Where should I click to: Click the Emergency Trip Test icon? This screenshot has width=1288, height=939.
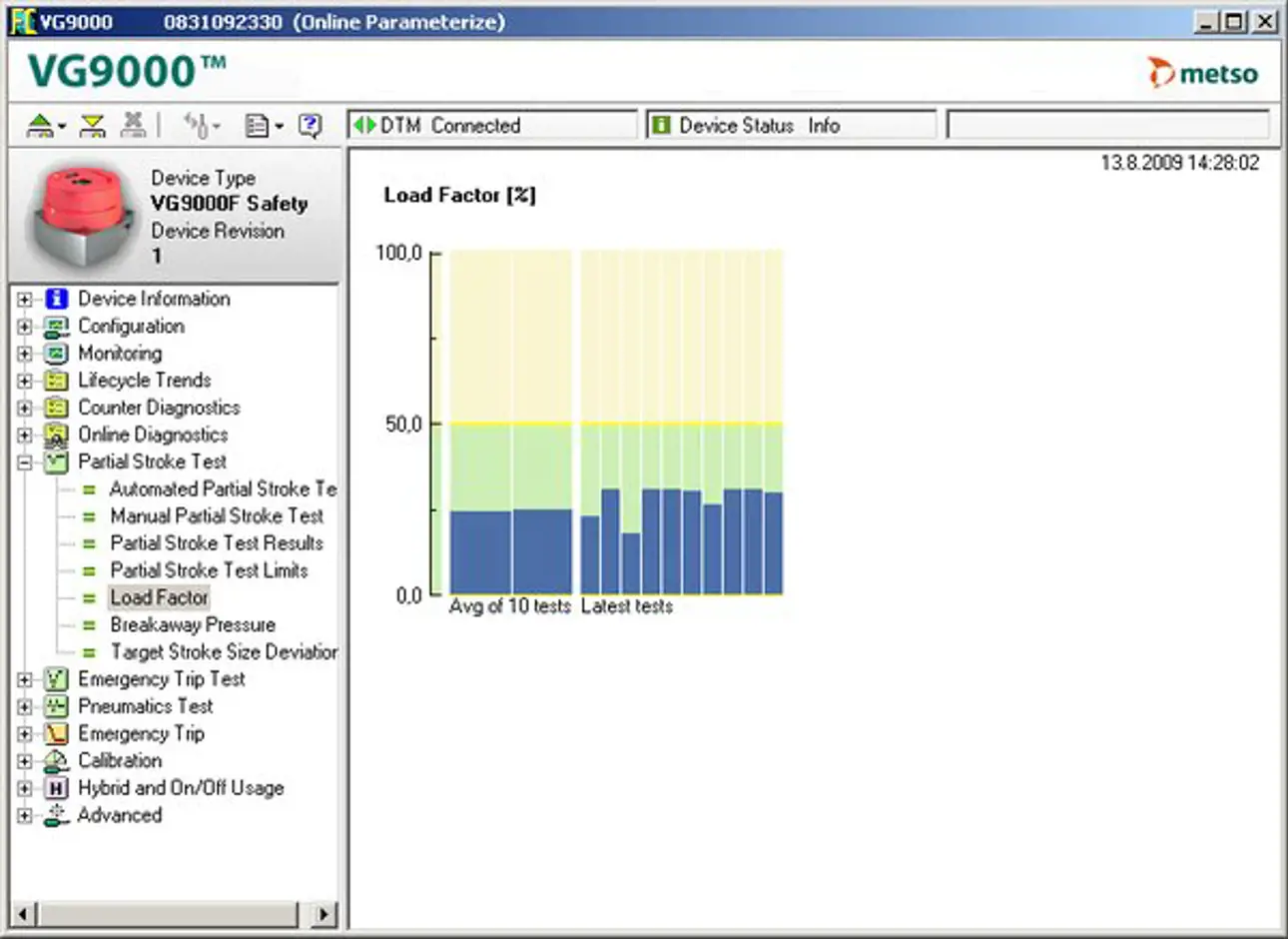click(57, 679)
